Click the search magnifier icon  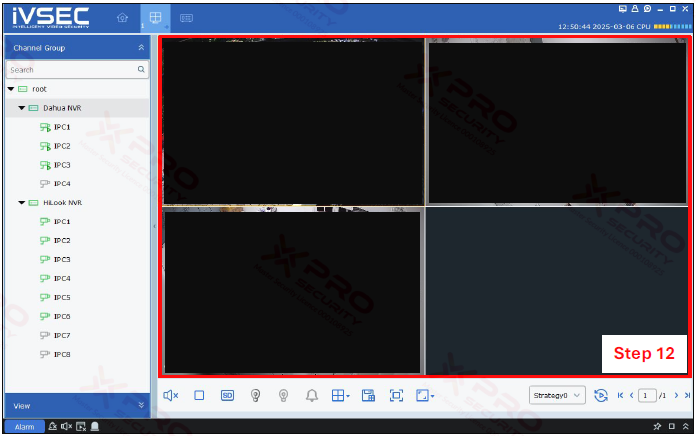141,69
